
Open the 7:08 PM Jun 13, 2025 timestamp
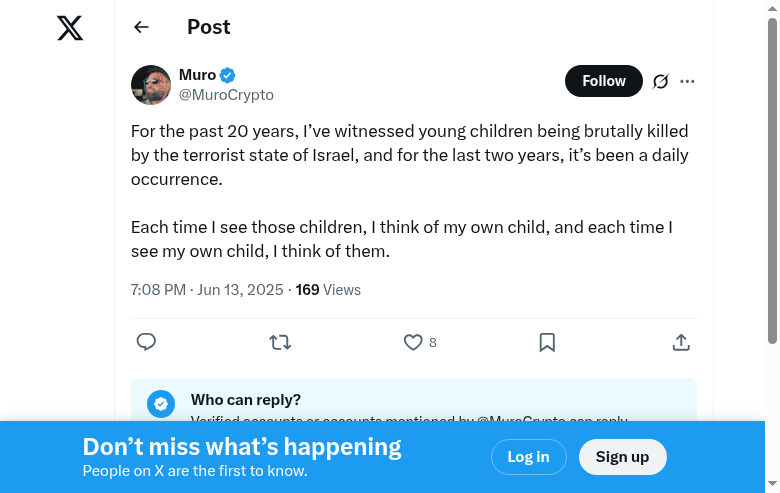tap(207, 290)
